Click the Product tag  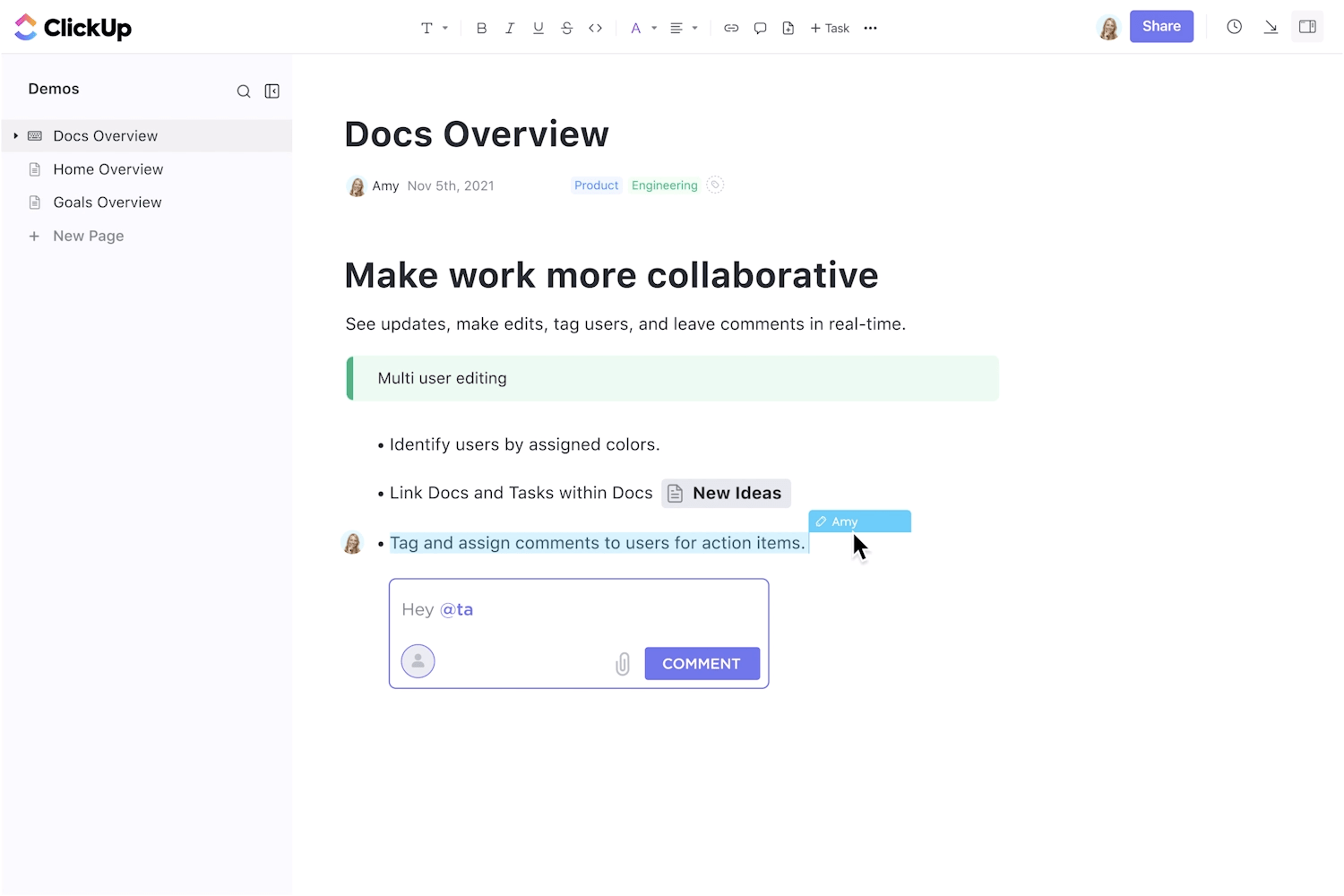pos(597,185)
